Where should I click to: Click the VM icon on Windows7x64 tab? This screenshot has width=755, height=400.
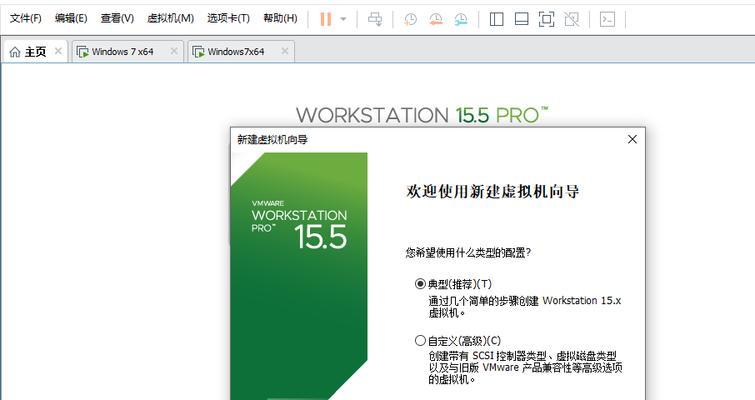coord(198,52)
